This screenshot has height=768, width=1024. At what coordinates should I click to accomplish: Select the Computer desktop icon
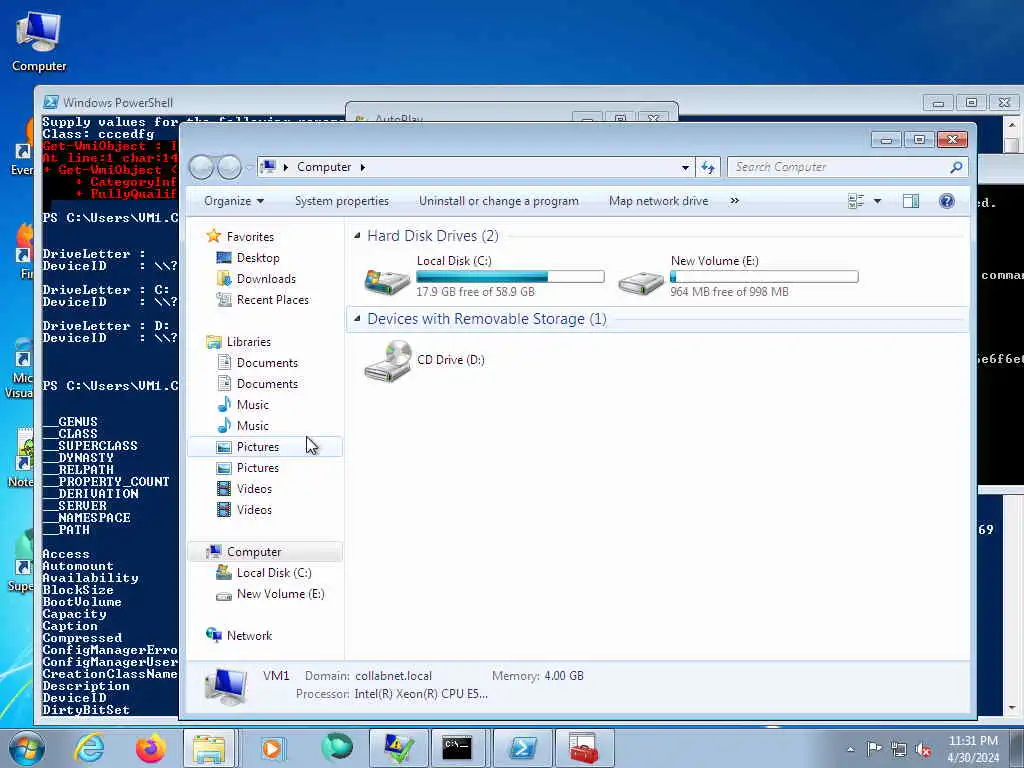[39, 43]
